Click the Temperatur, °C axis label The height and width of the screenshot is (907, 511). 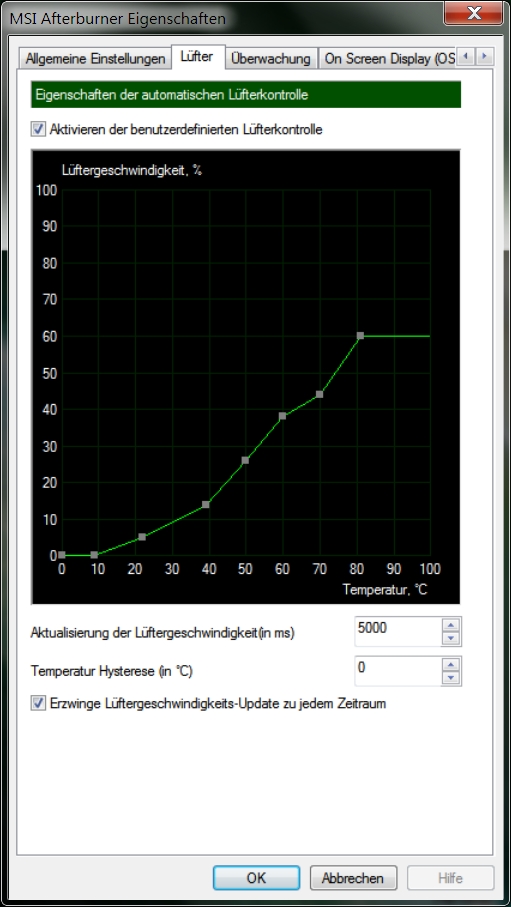pyautogui.click(x=385, y=589)
